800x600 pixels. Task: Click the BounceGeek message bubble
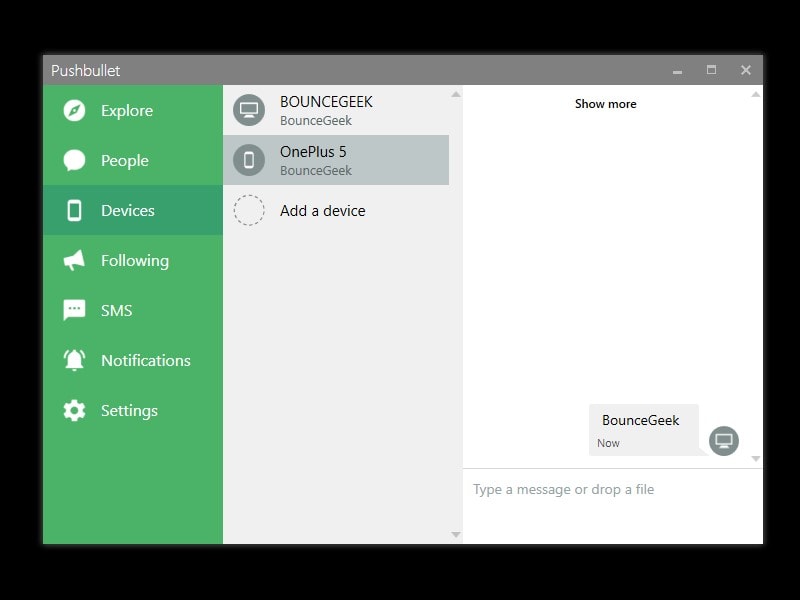(644, 430)
